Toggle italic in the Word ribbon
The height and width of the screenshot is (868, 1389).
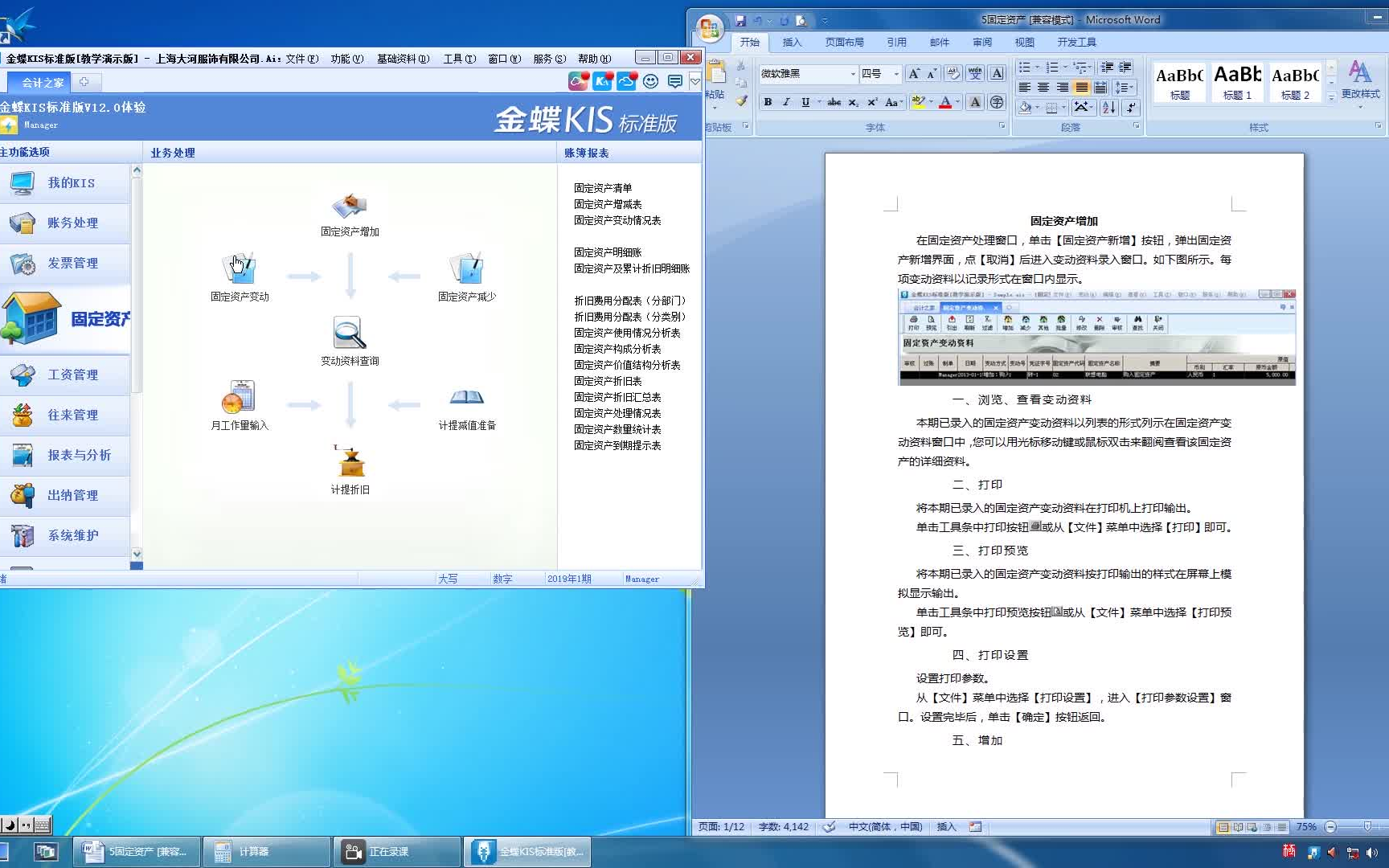(x=786, y=102)
